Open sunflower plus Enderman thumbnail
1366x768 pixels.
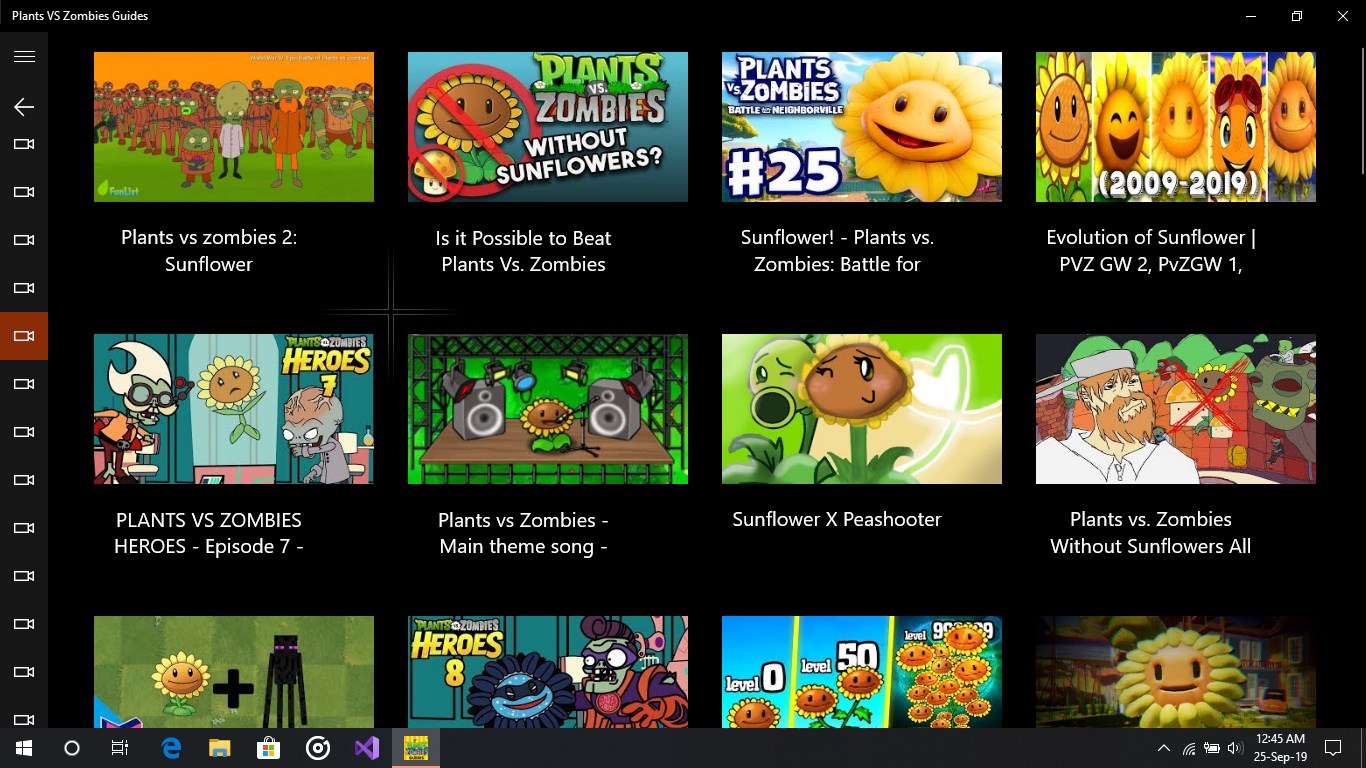(x=234, y=672)
